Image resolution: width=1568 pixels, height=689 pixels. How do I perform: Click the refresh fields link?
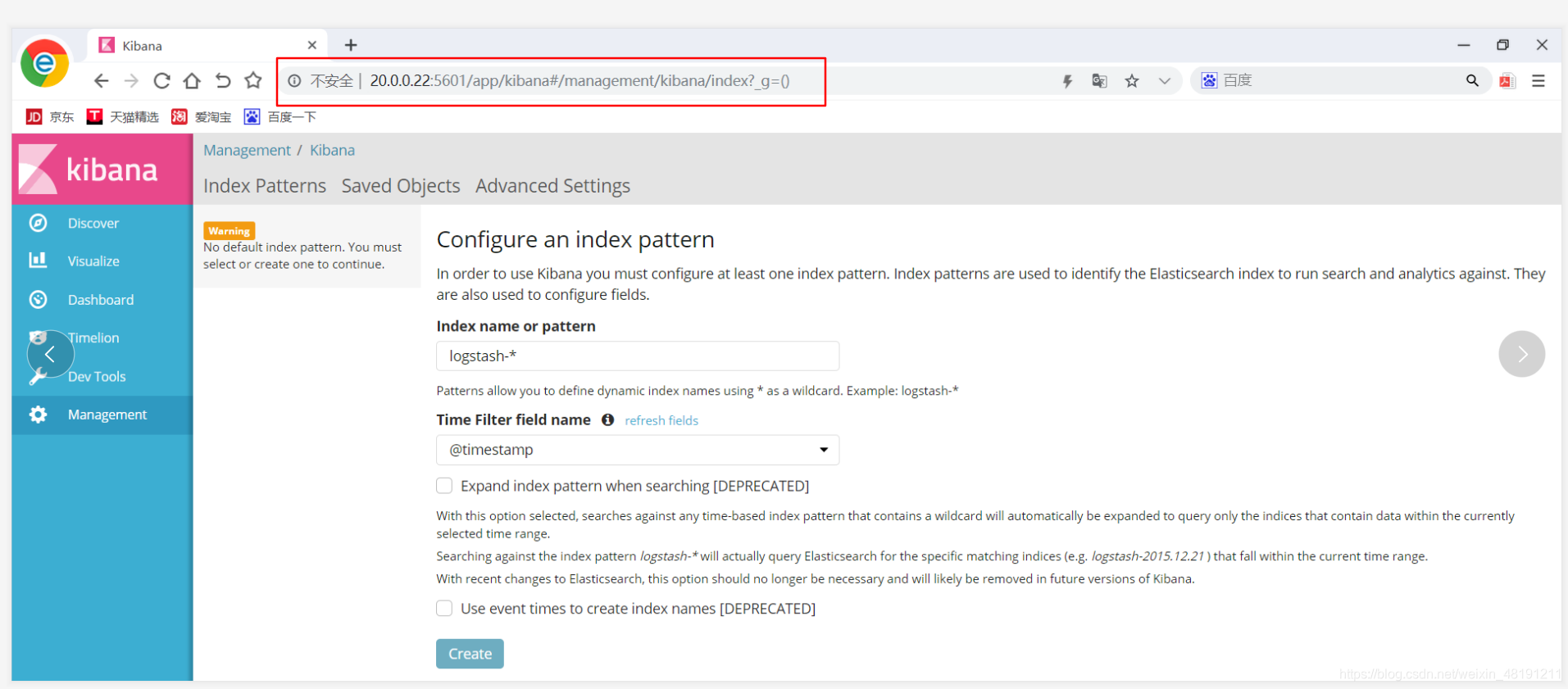pos(661,420)
